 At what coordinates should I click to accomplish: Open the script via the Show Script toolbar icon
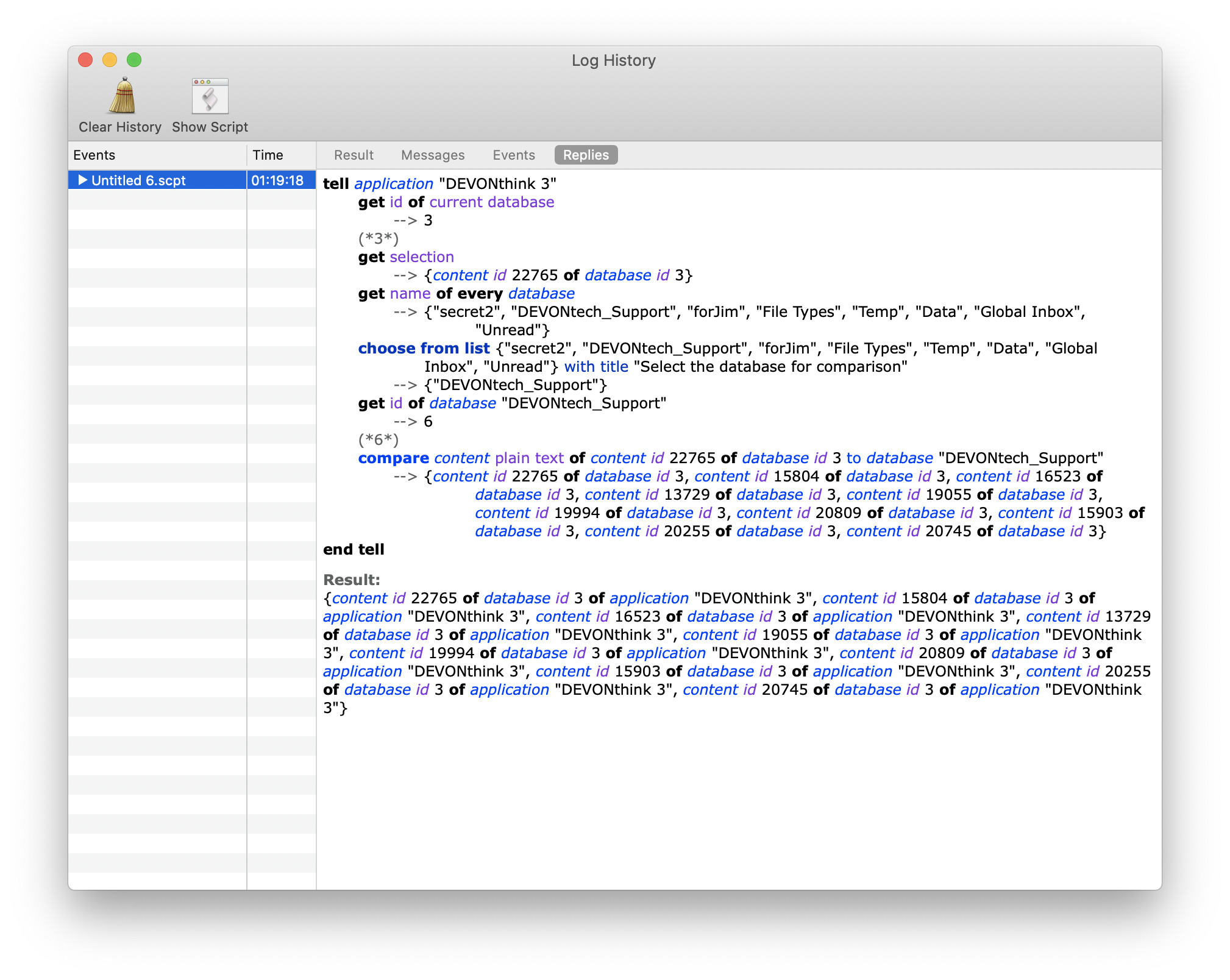pos(209,96)
